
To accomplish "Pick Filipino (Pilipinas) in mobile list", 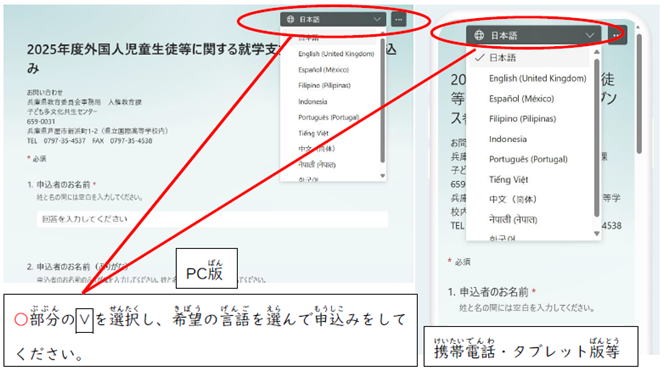I will point(522,119).
